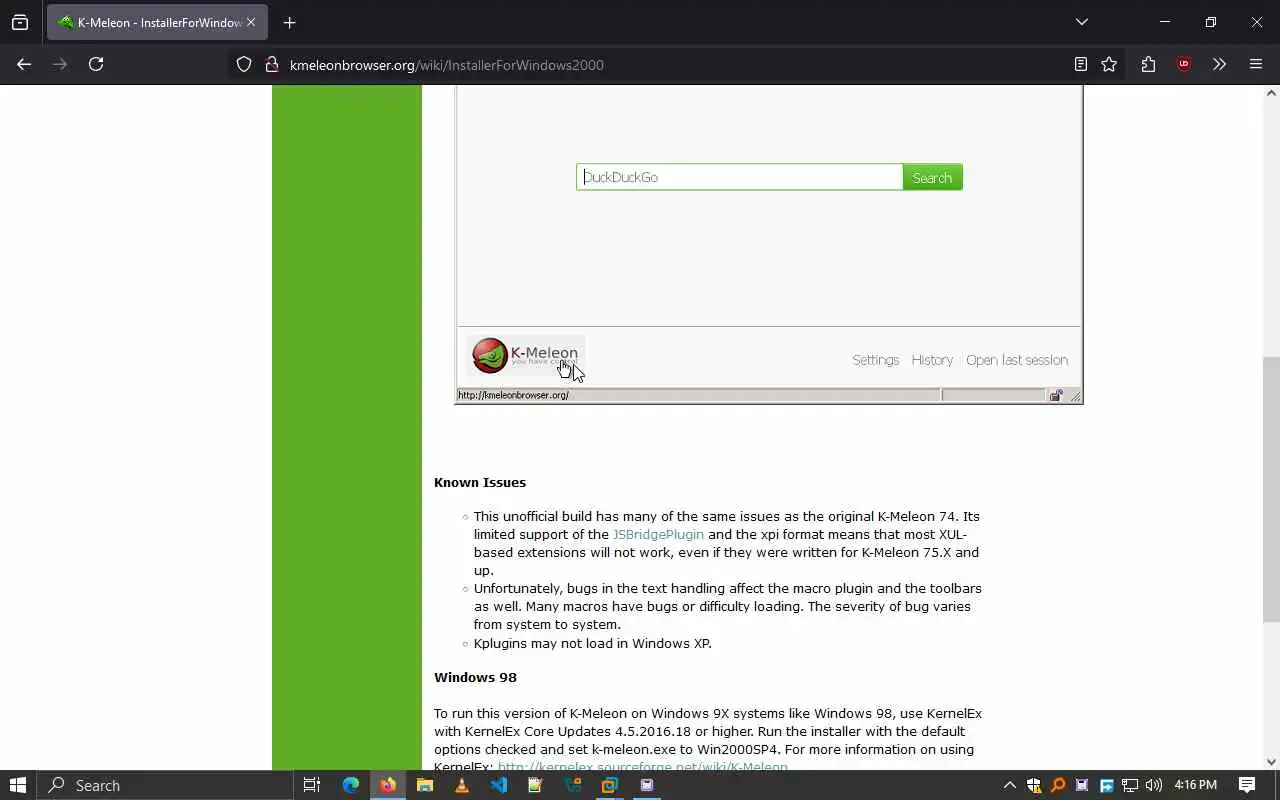1280x800 pixels.
Task: Go back to the previous page
Action: 24,64
